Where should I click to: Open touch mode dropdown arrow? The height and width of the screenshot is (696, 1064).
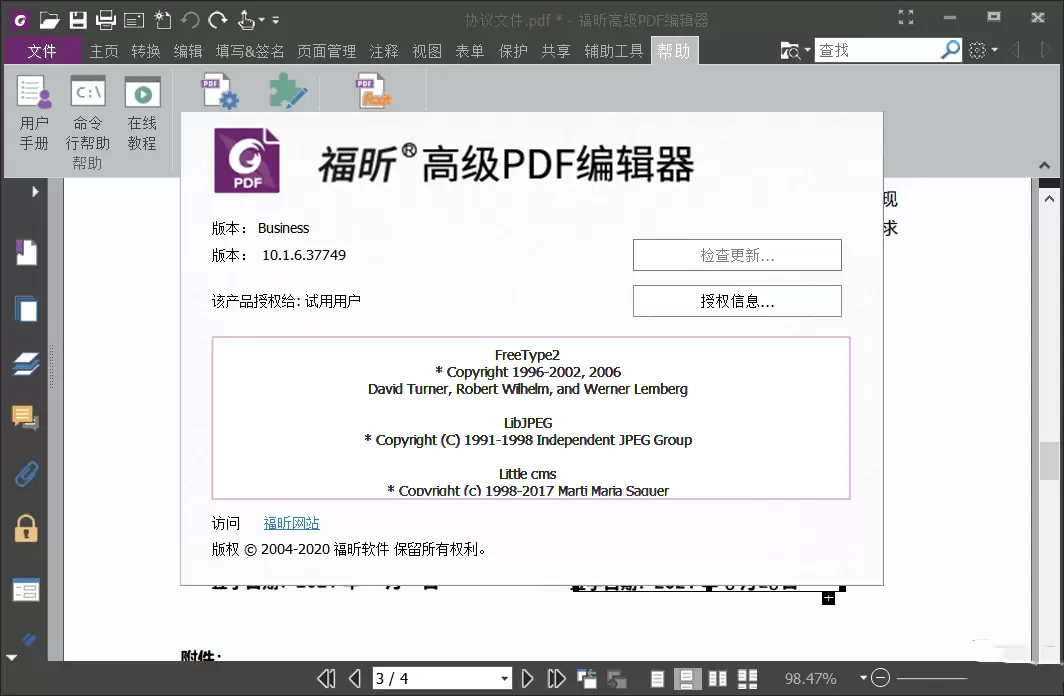coord(261,20)
